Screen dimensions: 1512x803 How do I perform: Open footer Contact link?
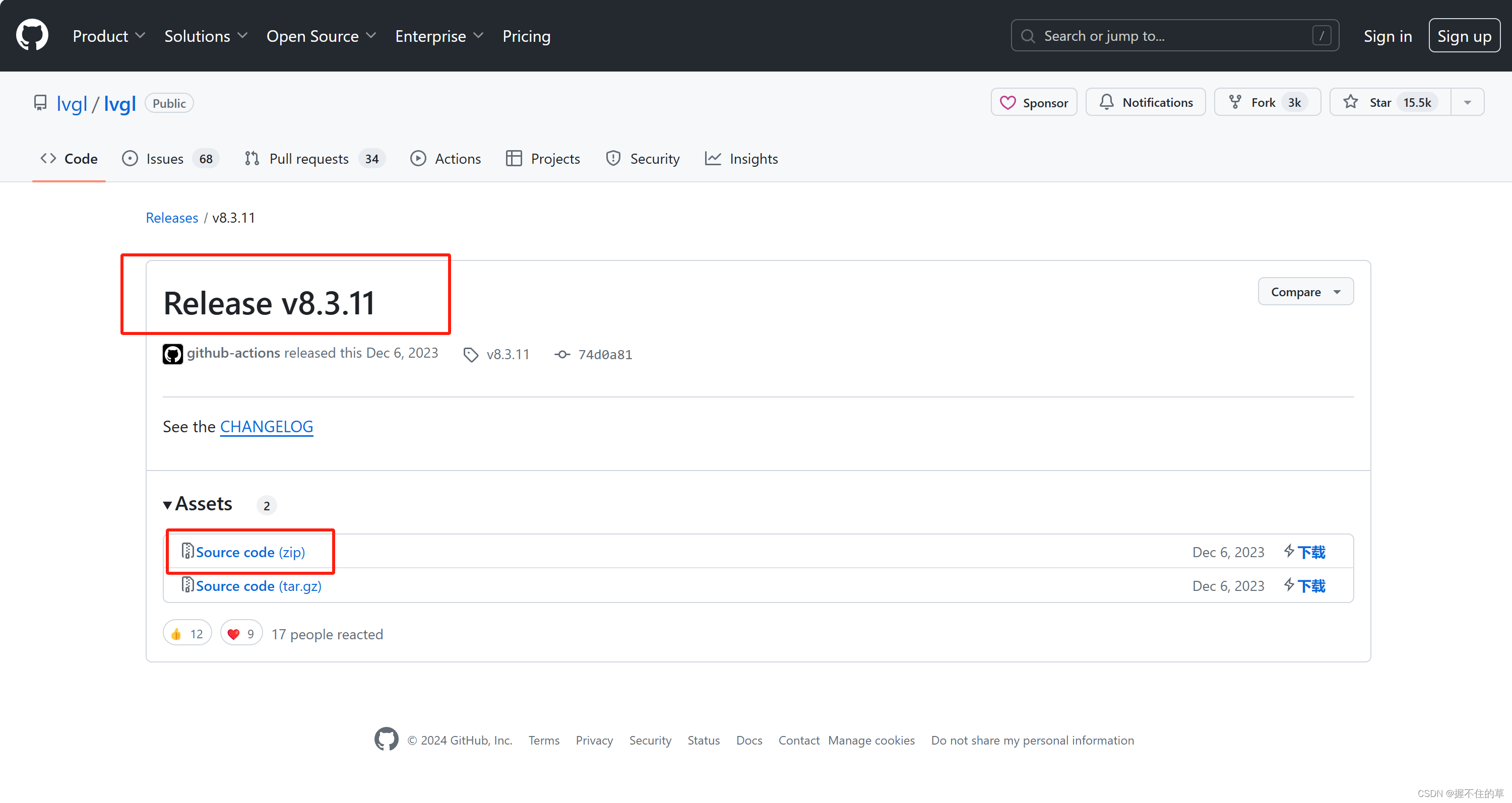(x=798, y=740)
